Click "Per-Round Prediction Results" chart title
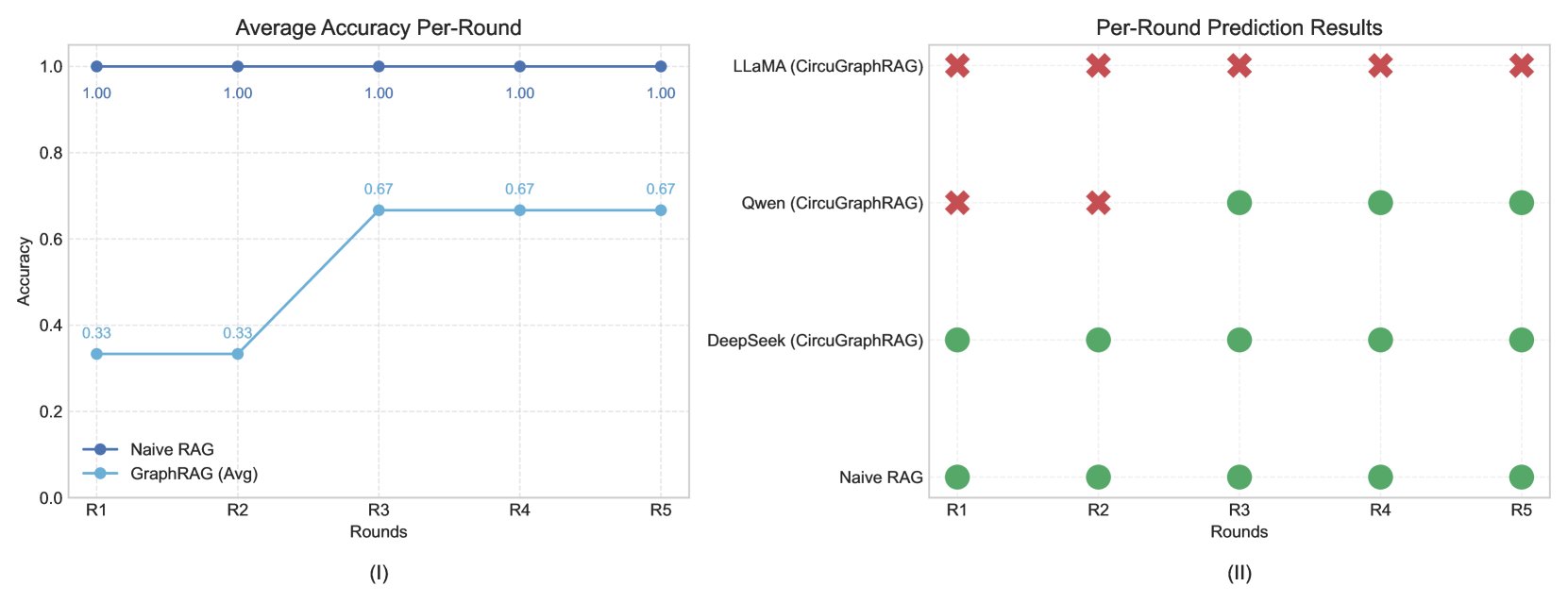 1239,27
